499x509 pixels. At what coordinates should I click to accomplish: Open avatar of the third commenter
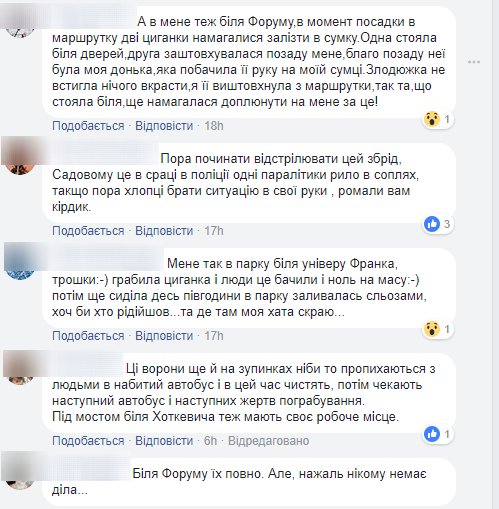(20, 265)
